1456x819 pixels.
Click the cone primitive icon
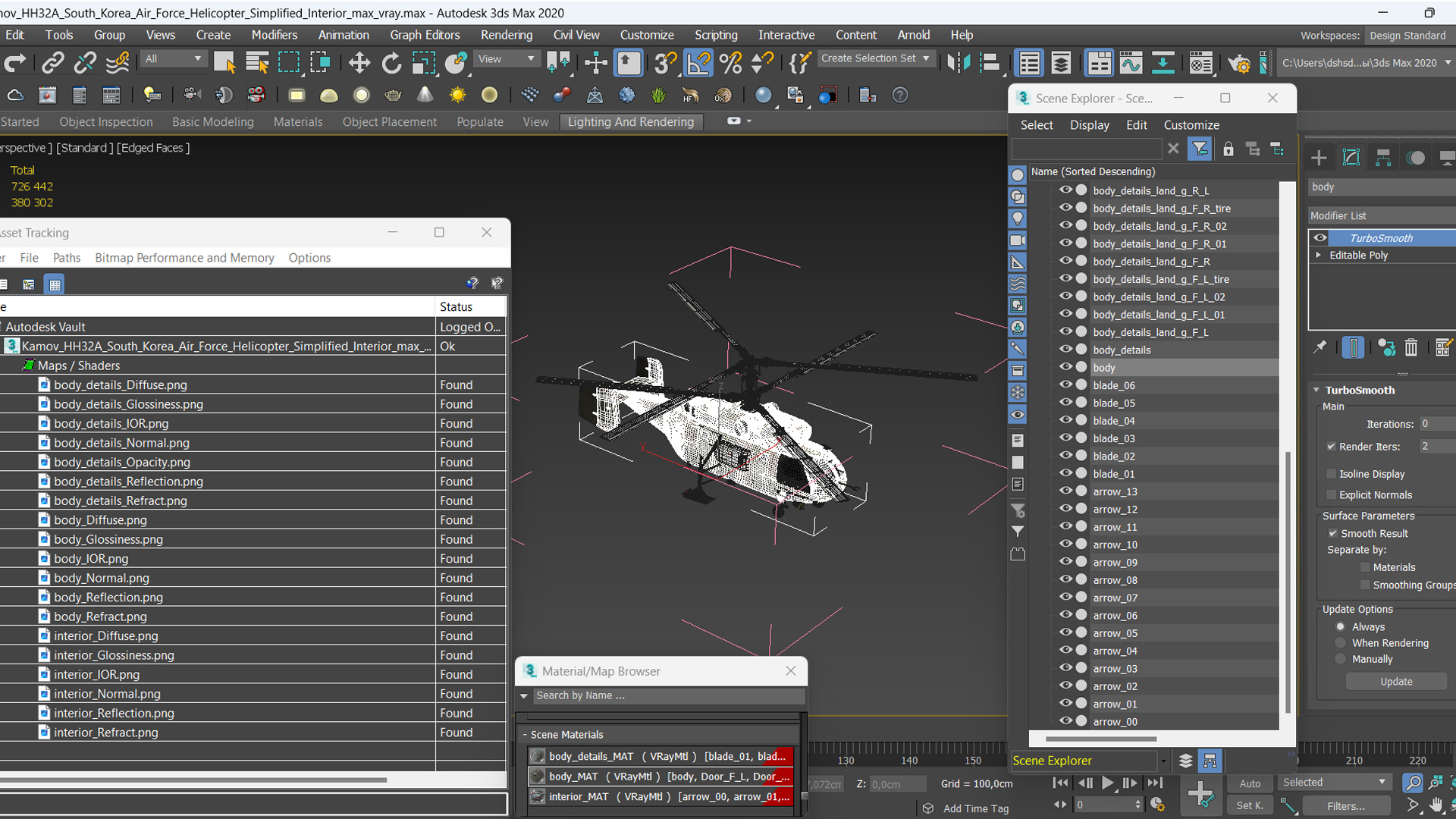[x=425, y=96]
